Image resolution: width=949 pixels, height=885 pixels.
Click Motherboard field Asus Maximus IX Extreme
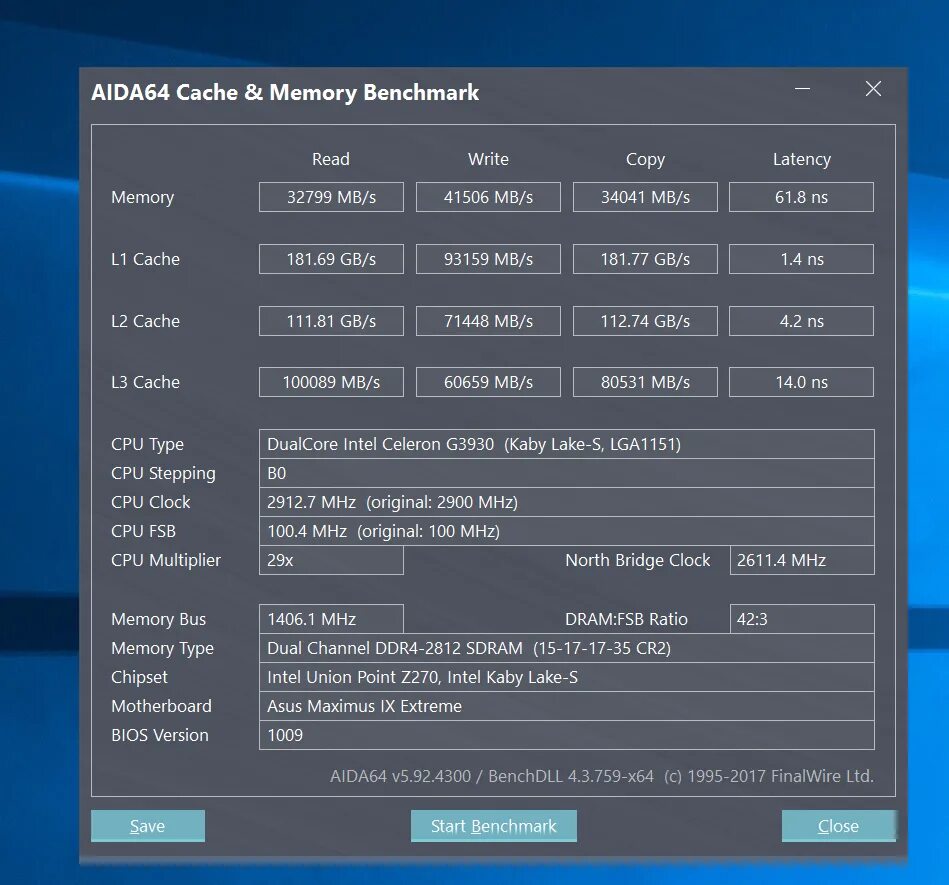point(566,706)
